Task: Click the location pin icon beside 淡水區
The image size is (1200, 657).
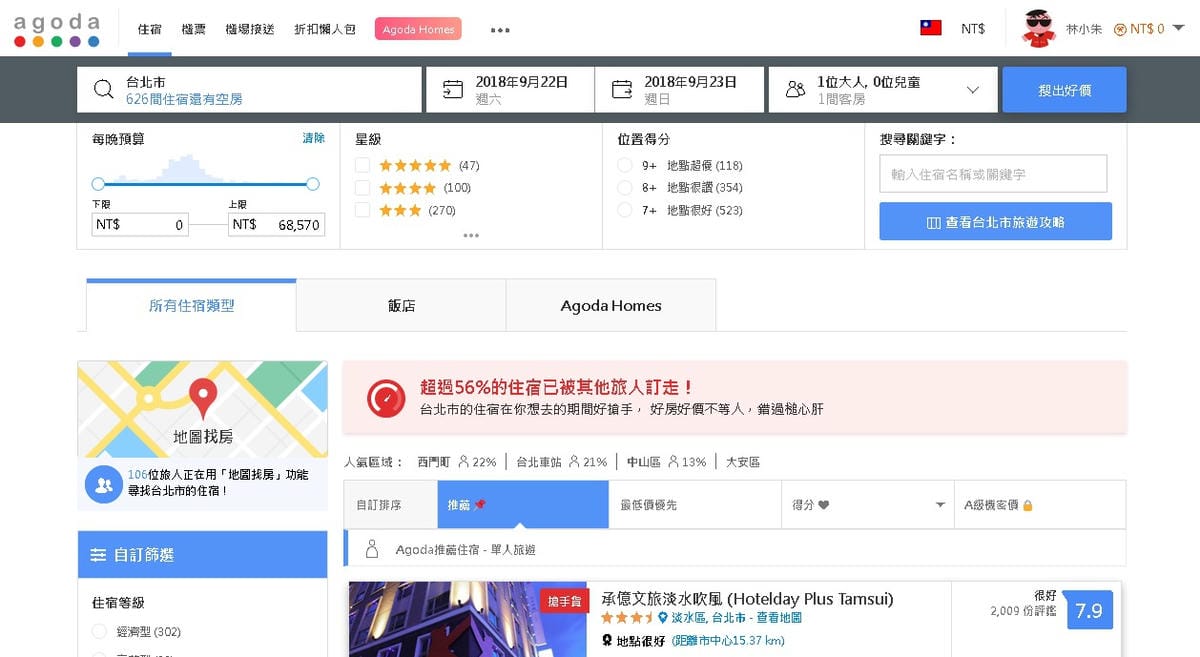Action: click(662, 618)
